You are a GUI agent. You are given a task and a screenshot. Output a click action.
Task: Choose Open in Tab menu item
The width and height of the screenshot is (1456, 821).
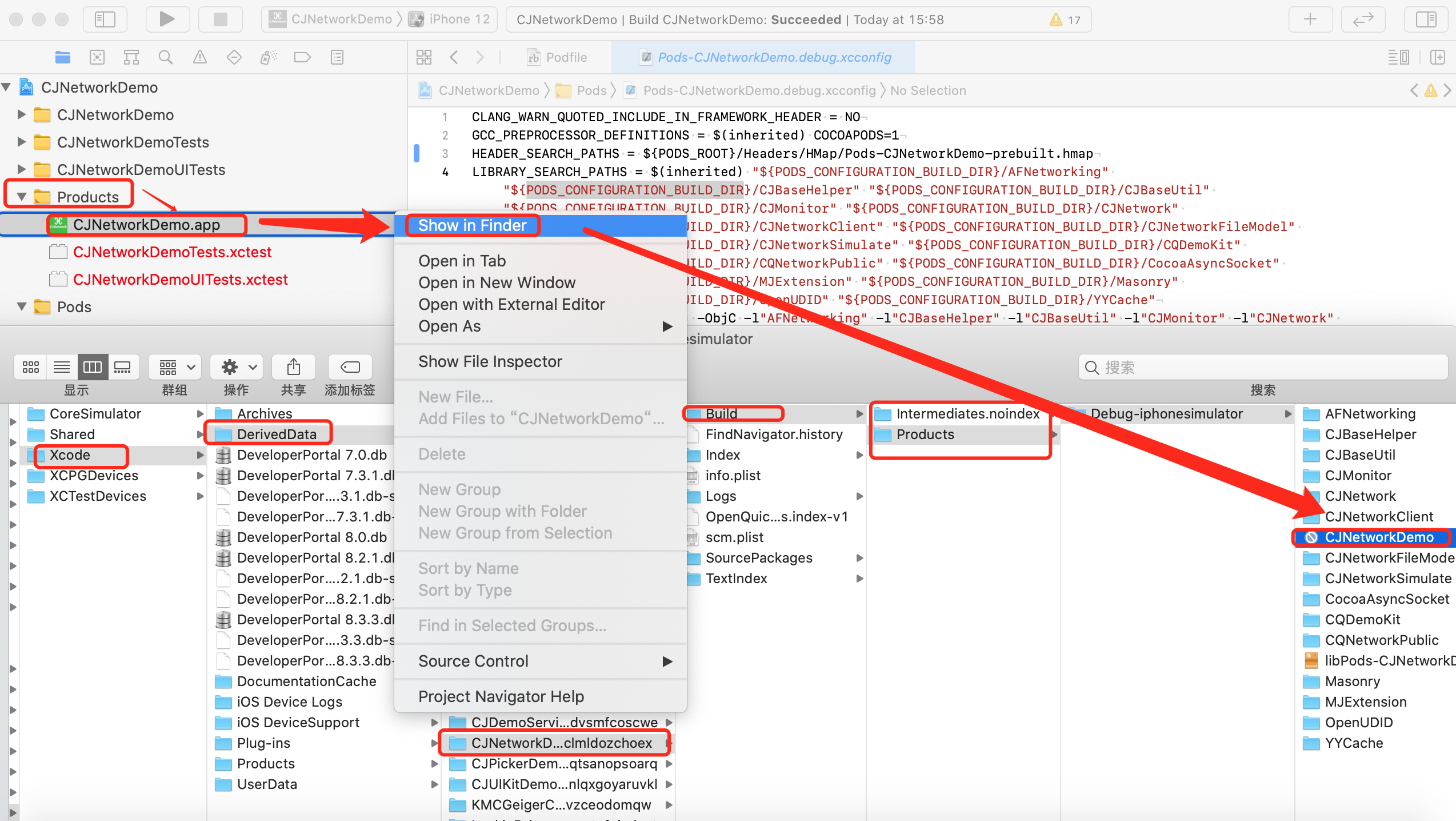click(541, 261)
